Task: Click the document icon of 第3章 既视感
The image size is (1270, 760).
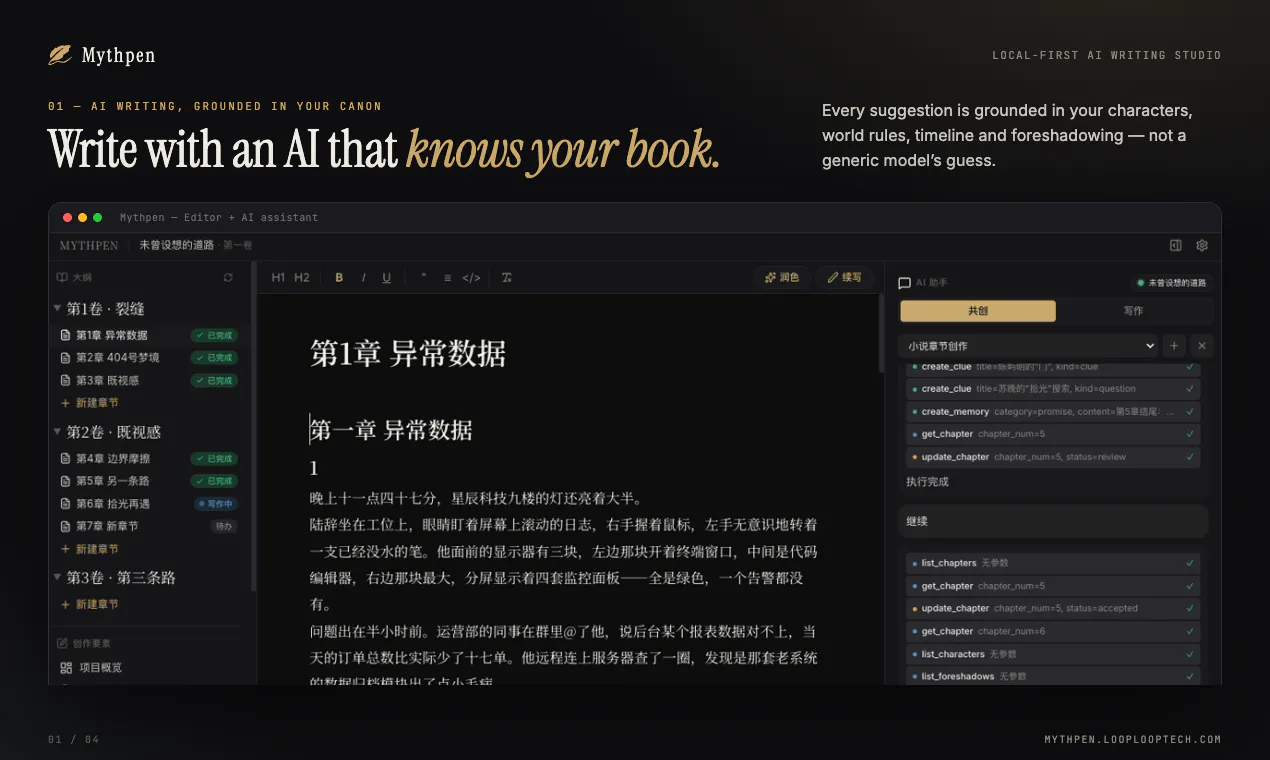Action: click(x=66, y=380)
